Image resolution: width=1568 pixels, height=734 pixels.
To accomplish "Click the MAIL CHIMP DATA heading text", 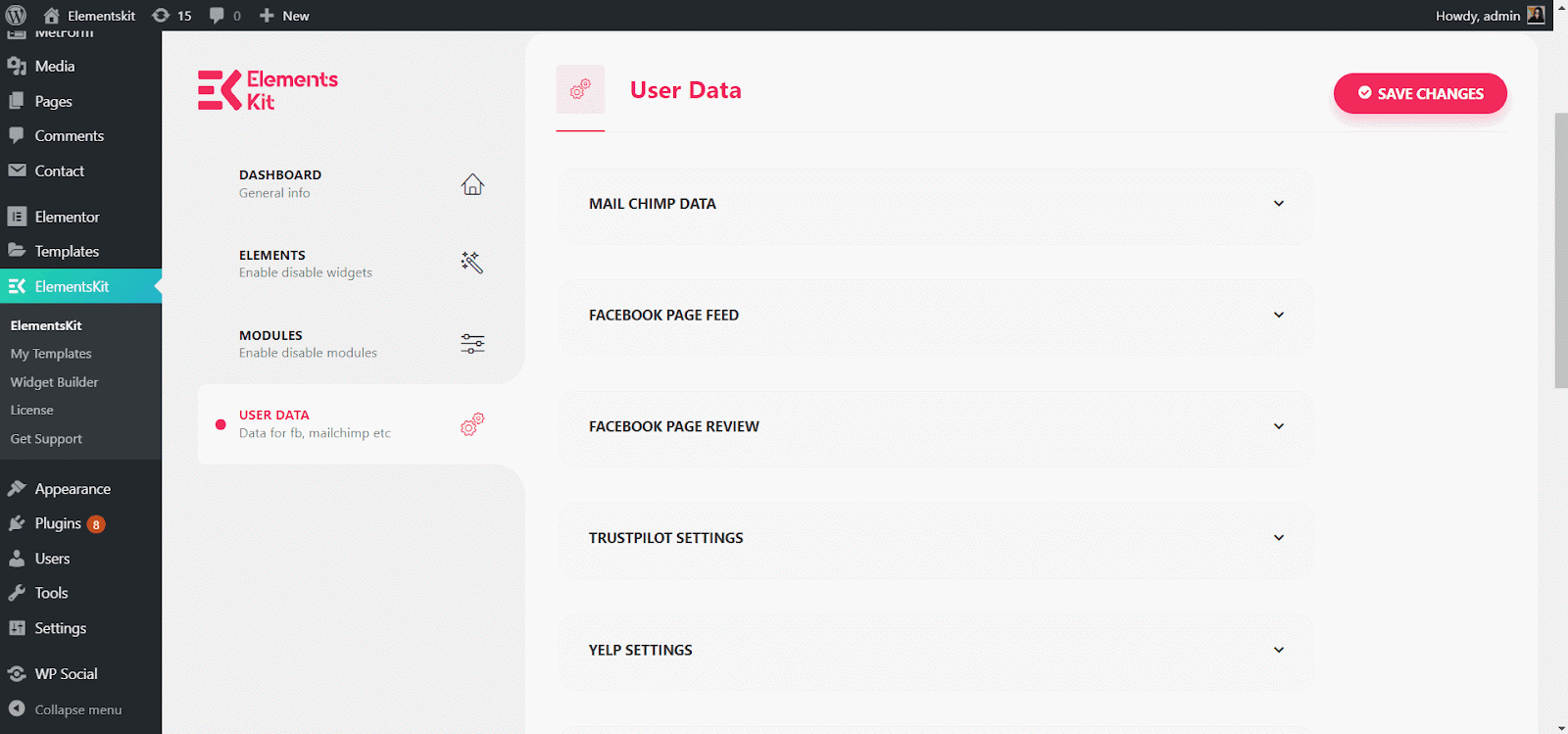I will tap(653, 204).
